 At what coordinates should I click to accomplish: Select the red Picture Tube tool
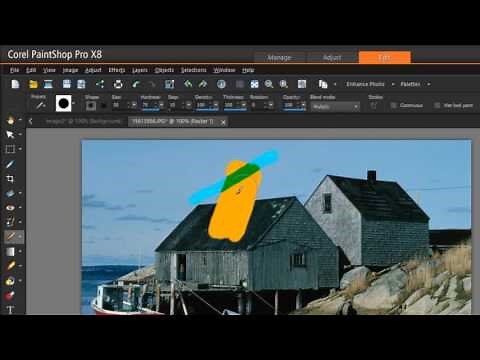click(x=10, y=295)
